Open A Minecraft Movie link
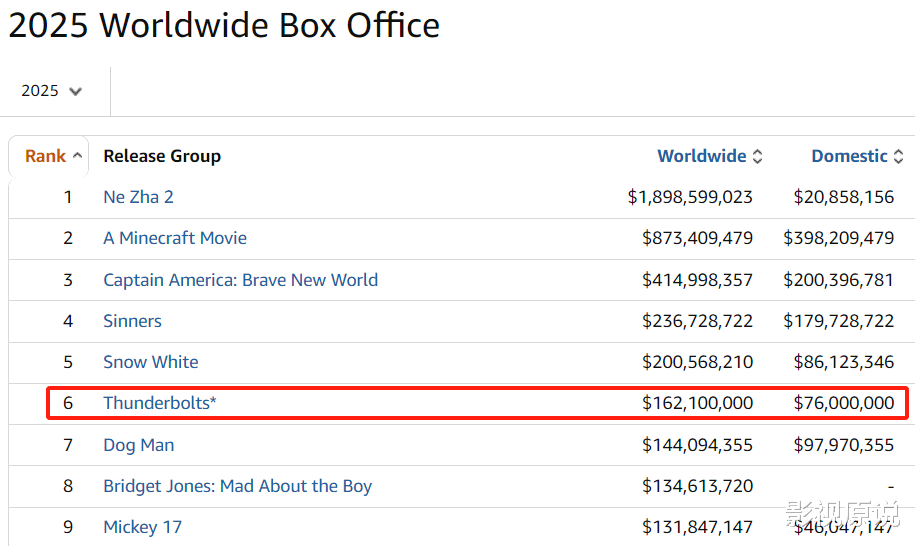The image size is (915, 546). click(175, 238)
